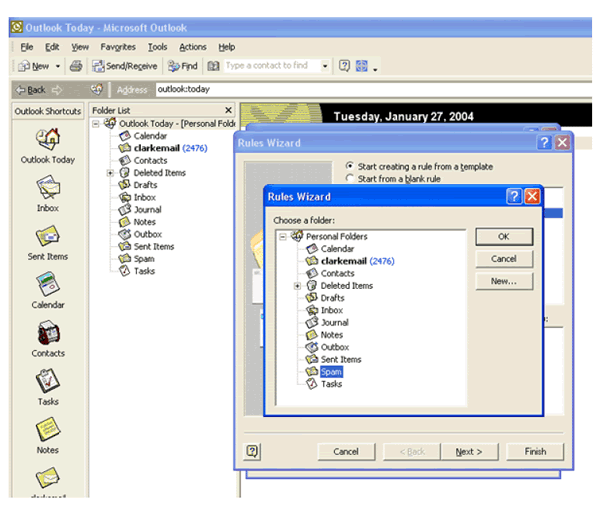Click the New item toolbar button
The width and height of the screenshot is (600, 528).
34,66
